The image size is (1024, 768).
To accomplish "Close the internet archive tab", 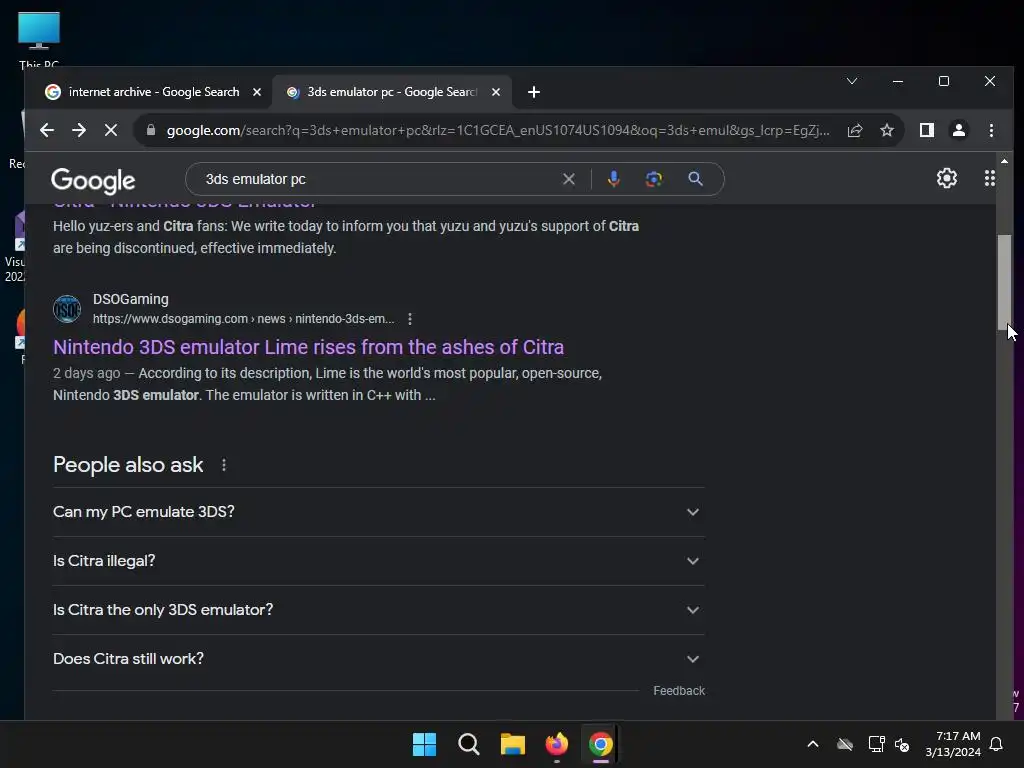I will 257,92.
